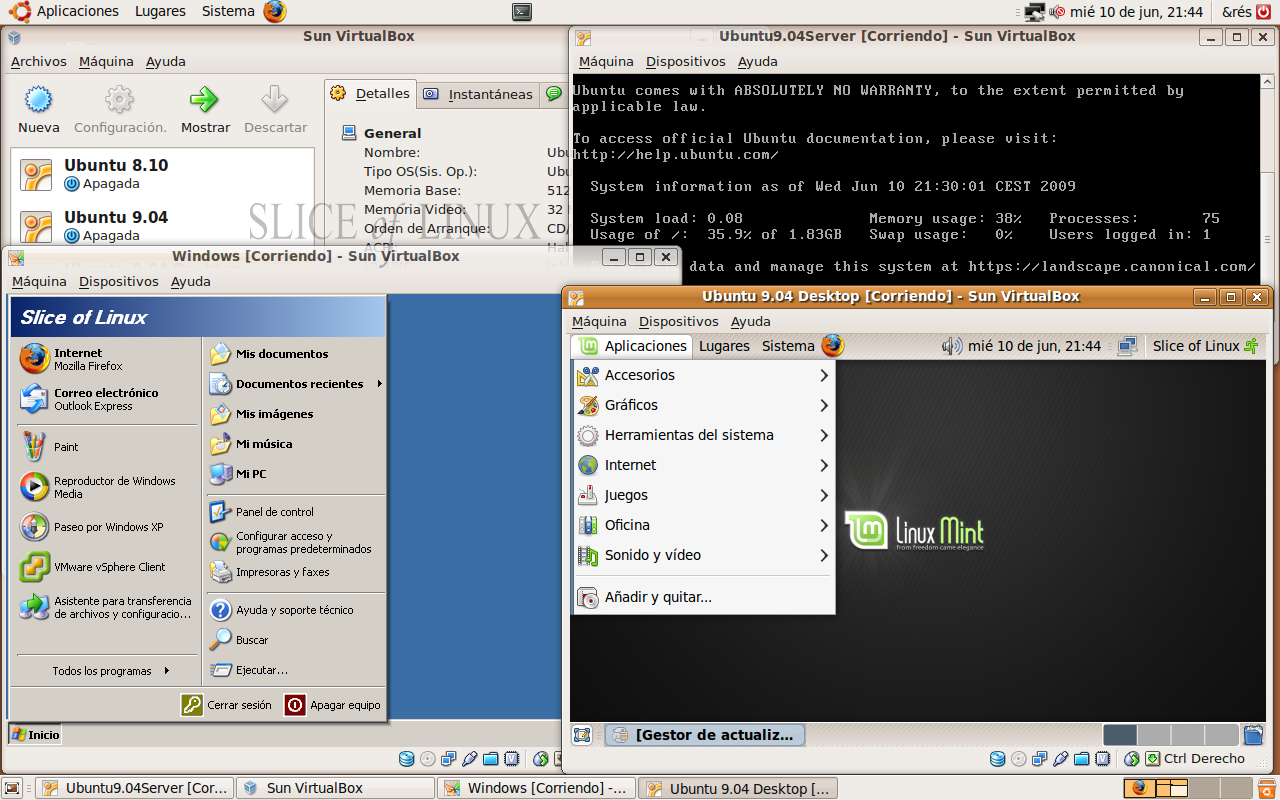This screenshot has width=1280, height=800.
Task: Click the Inicio button on the Windows taskbar
Action: point(32,733)
